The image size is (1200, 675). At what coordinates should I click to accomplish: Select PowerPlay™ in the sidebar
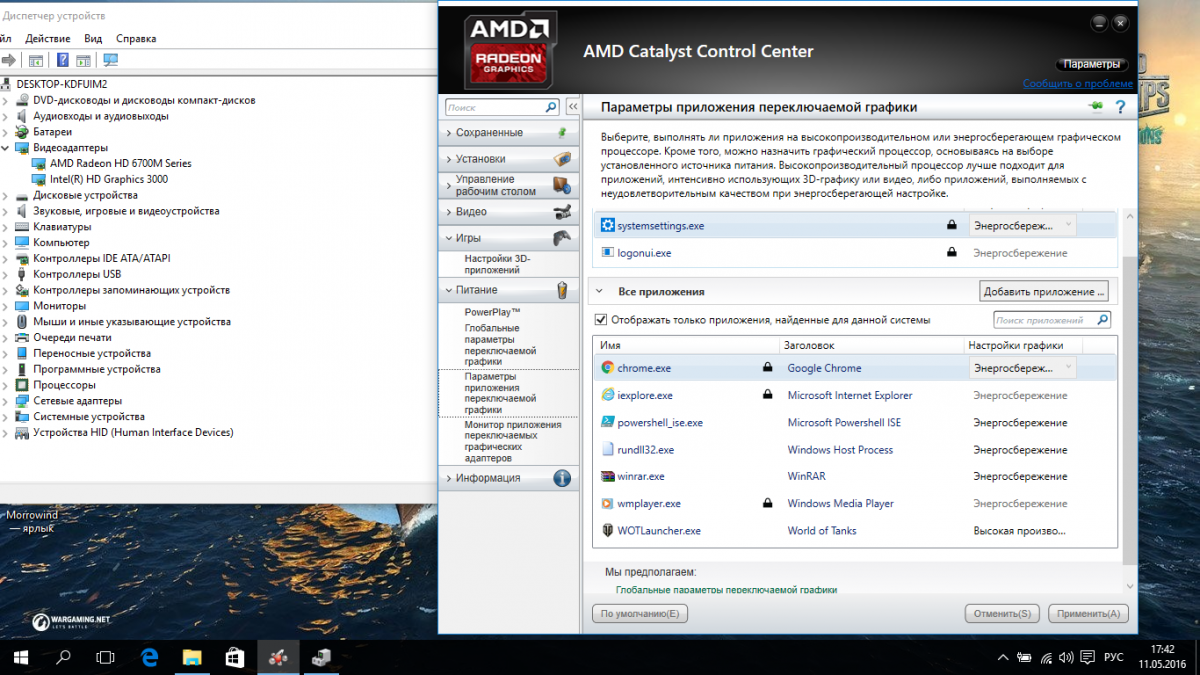493,312
